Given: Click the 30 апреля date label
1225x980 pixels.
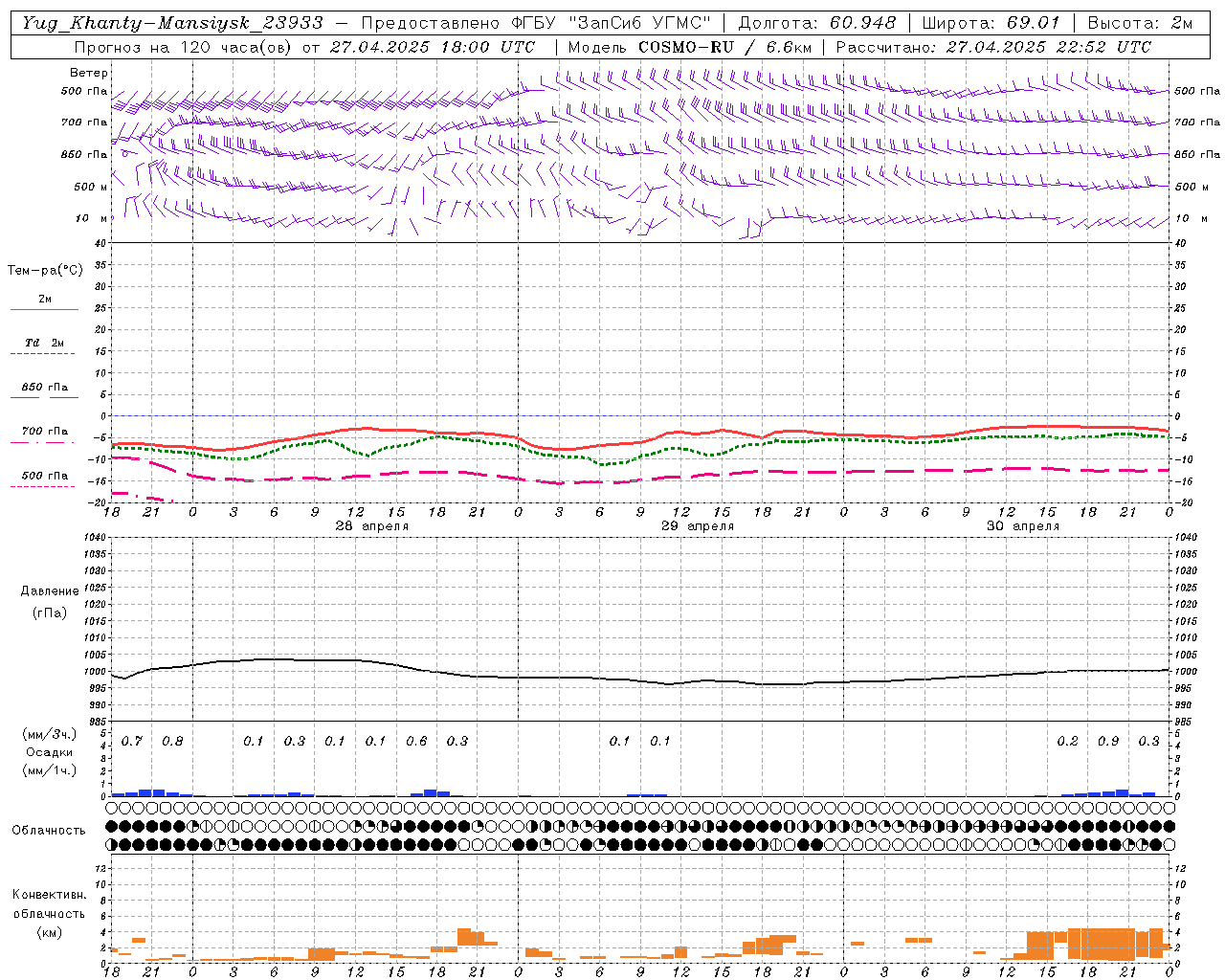Looking at the screenshot, I should click(1023, 526).
